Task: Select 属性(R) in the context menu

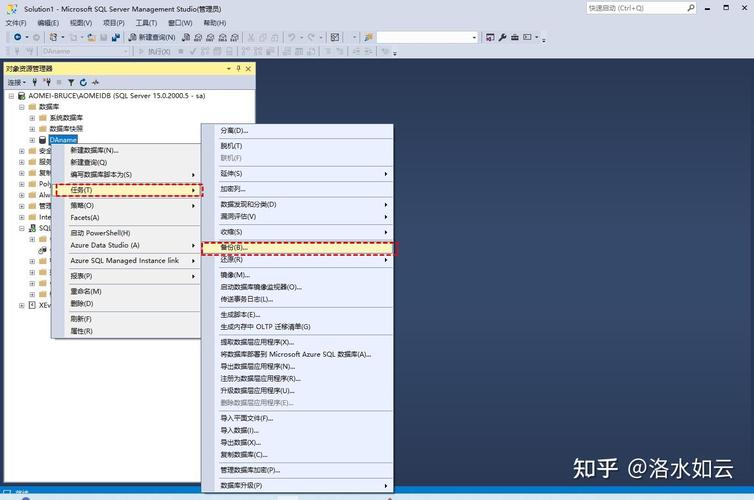Action: (81, 331)
